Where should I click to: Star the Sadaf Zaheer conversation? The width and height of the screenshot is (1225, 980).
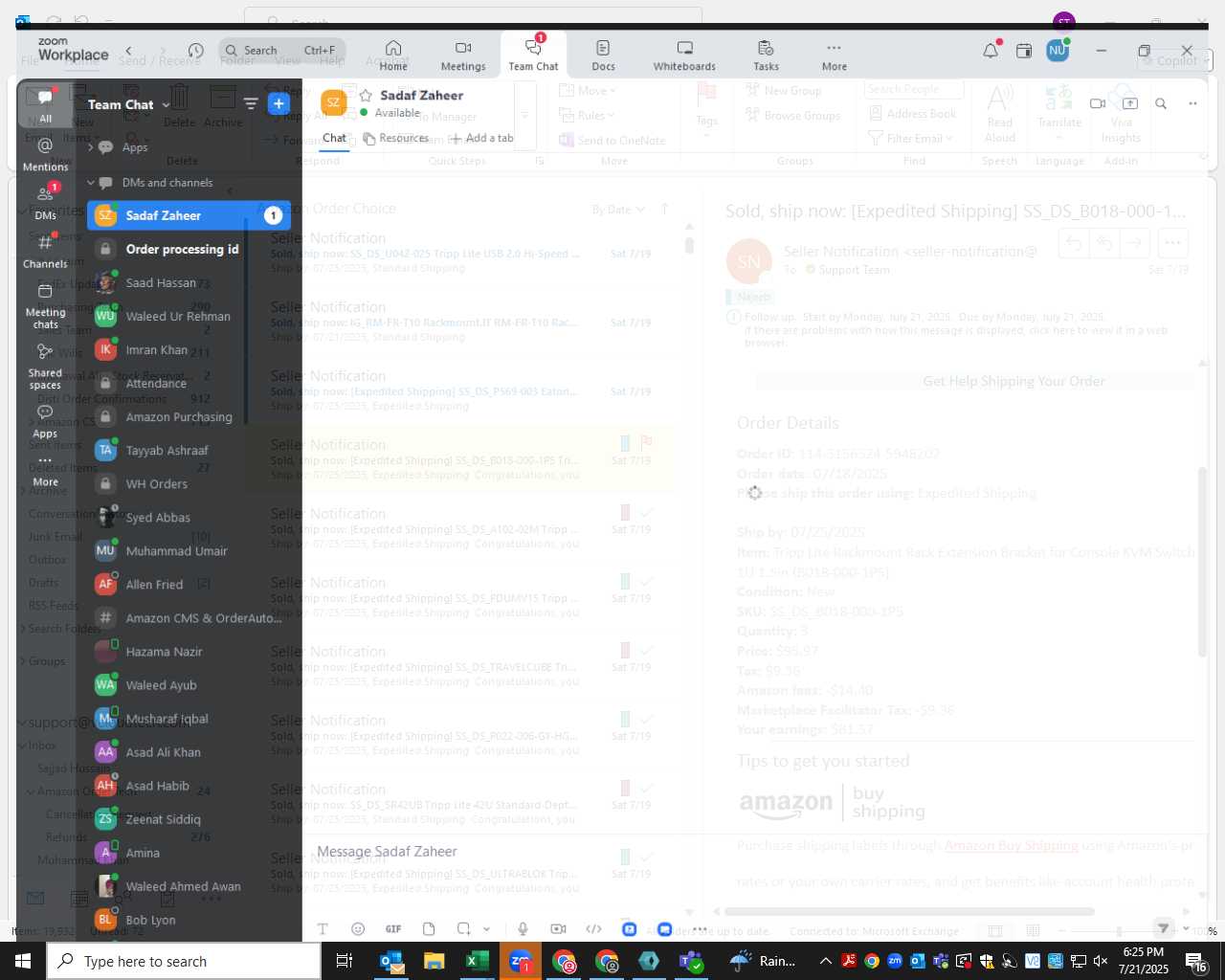pos(365,95)
